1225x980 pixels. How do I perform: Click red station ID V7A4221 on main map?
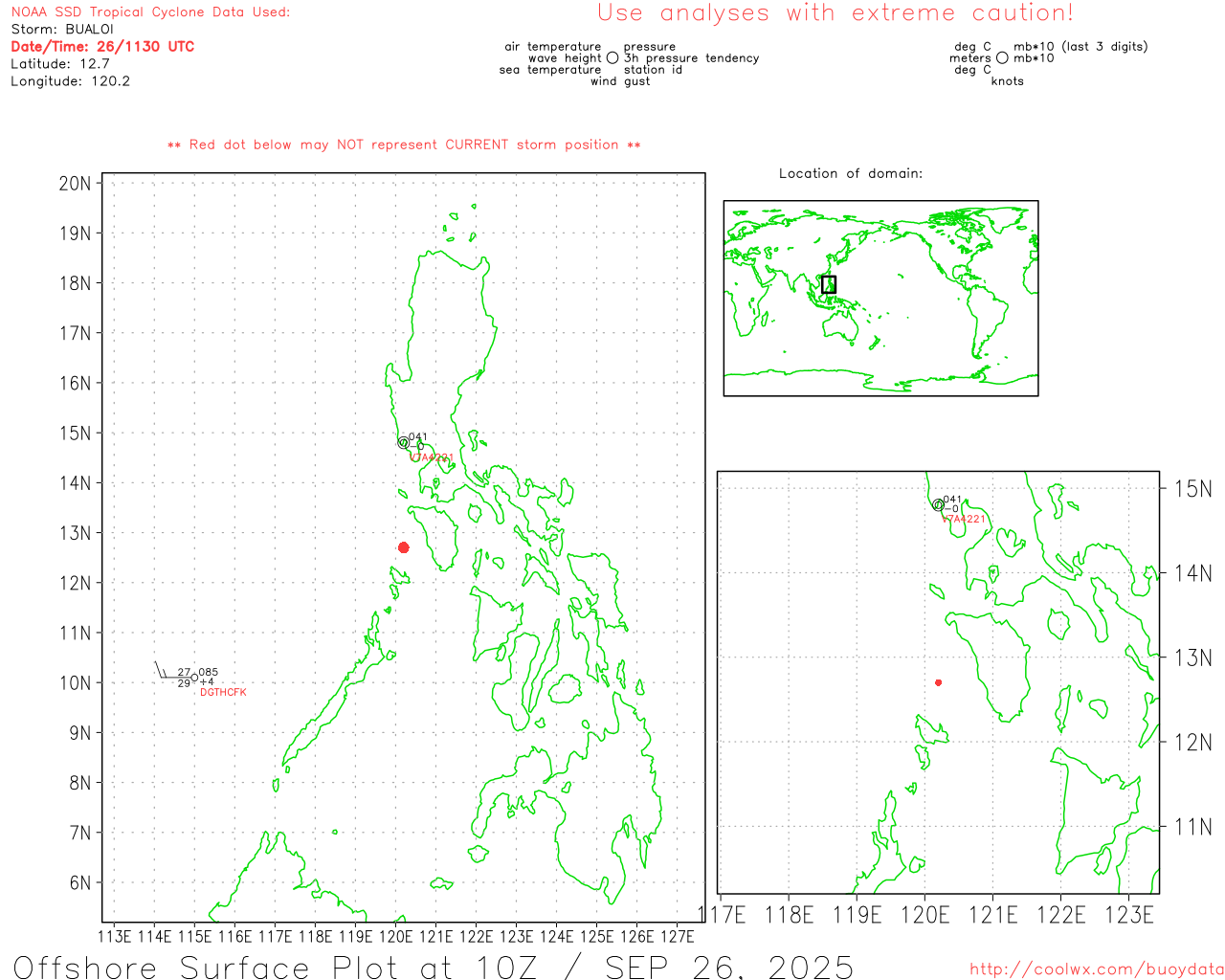pos(432,457)
